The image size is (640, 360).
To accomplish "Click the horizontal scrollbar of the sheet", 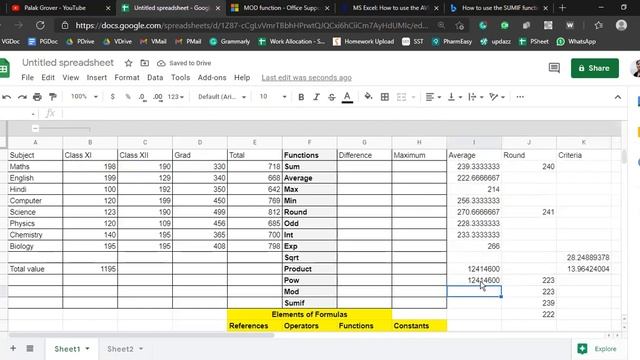I will 141,335.
